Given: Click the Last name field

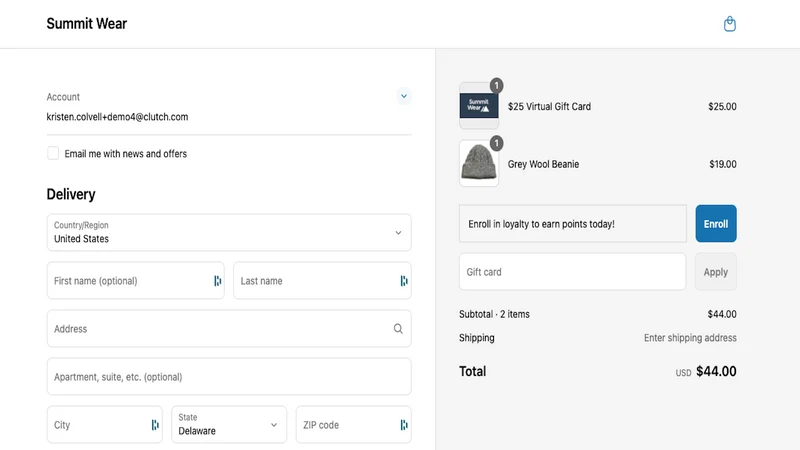Looking at the screenshot, I should pyautogui.click(x=322, y=281).
